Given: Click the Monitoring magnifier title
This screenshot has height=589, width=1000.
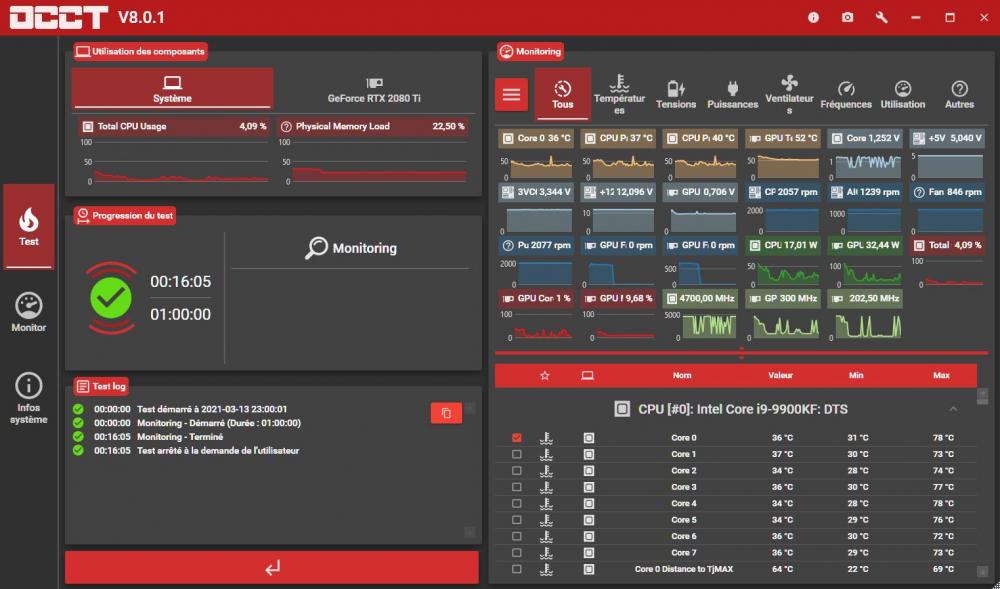Looking at the screenshot, I should (x=350, y=248).
